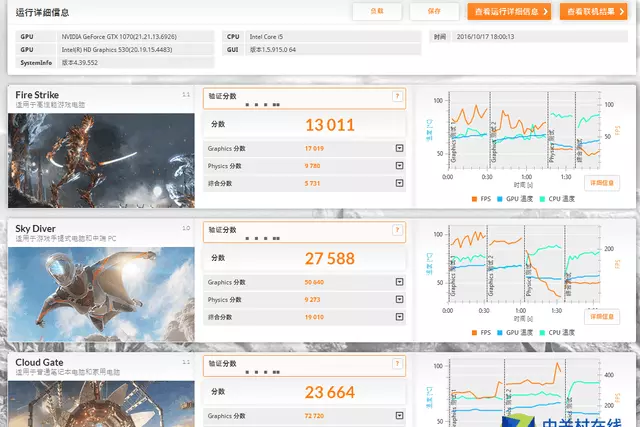Click the Sky Diver performance chart

[x=524, y=264]
